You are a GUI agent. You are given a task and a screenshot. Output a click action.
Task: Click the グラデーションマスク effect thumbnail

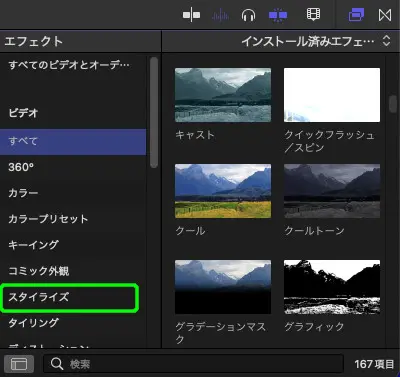pyautogui.click(x=223, y=287)
